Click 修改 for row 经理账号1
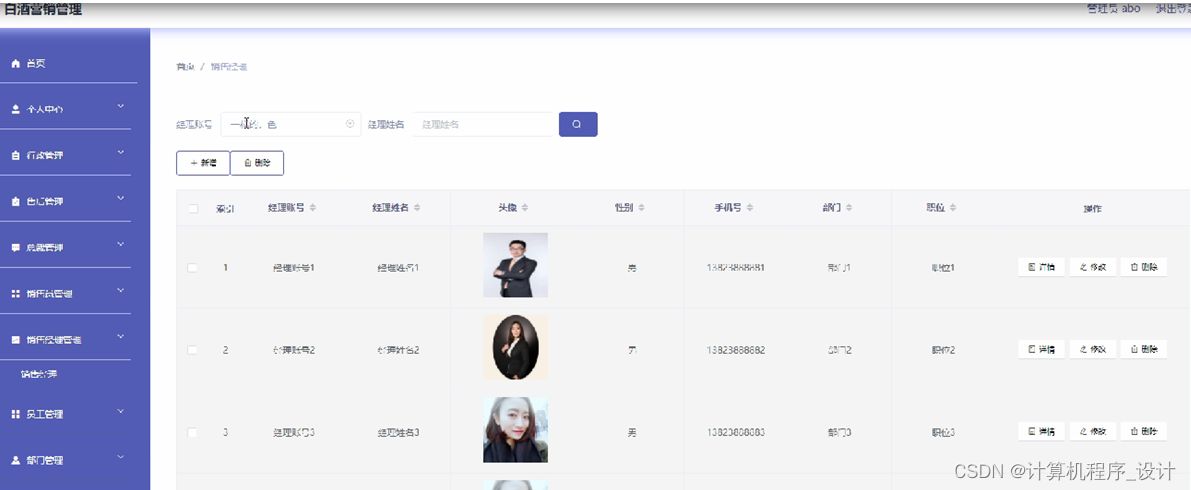 [1093, 267]
